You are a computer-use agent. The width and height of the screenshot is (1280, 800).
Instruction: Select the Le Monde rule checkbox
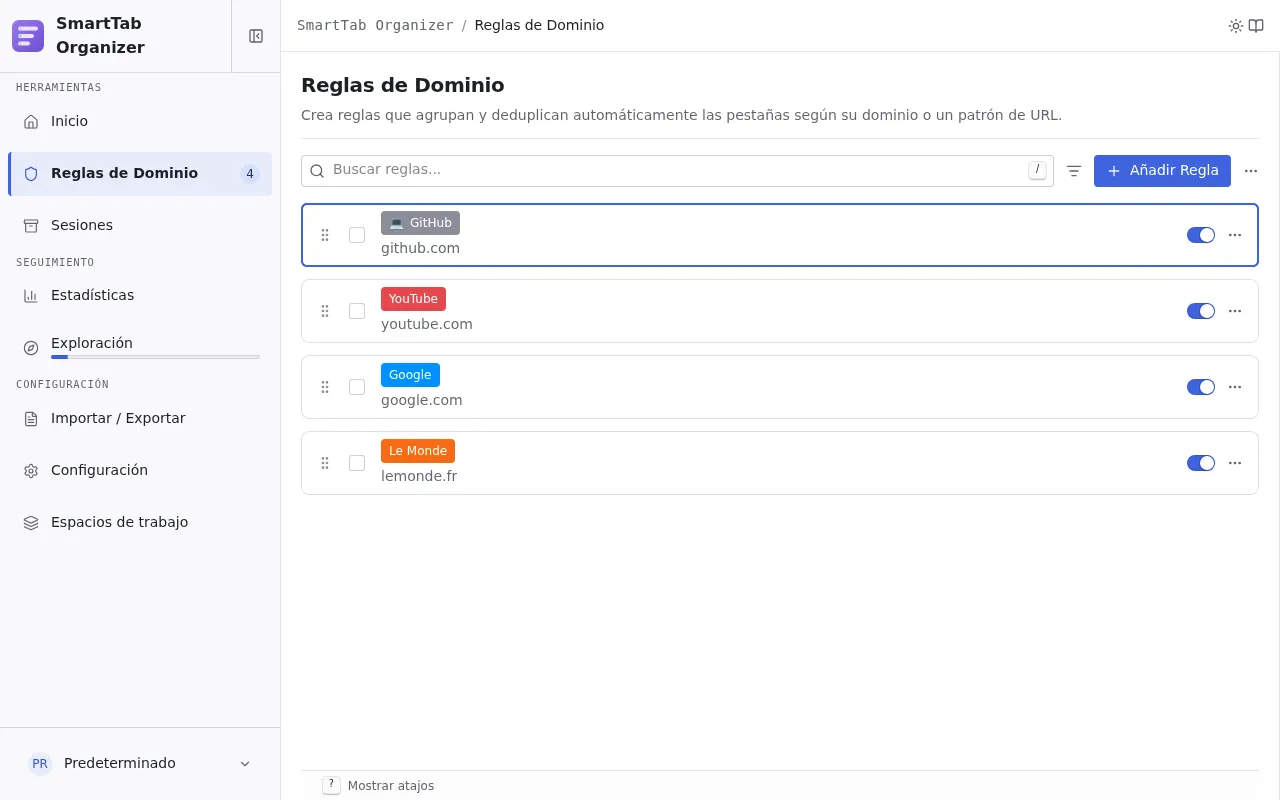(x=357, y=463)
